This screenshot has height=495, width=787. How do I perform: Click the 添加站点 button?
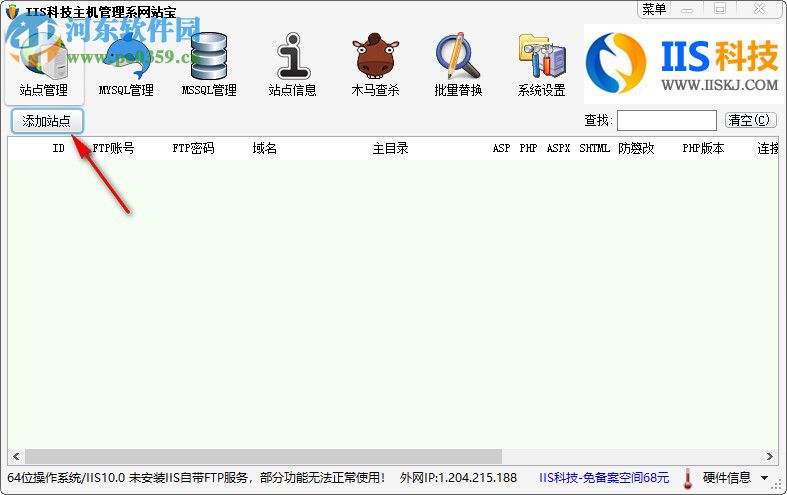click(x=47, y=121)
